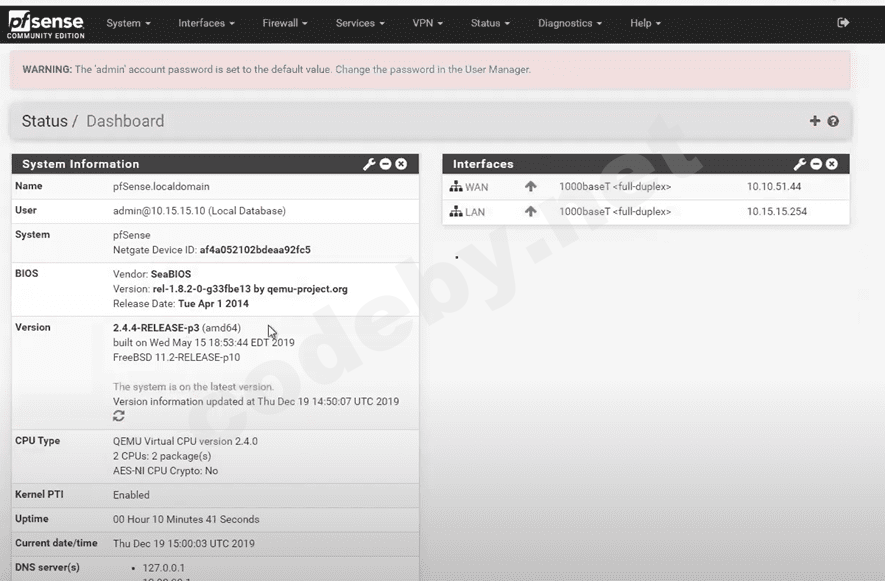Click the WAN interface link
885x581 pixels.
[477, 187]
